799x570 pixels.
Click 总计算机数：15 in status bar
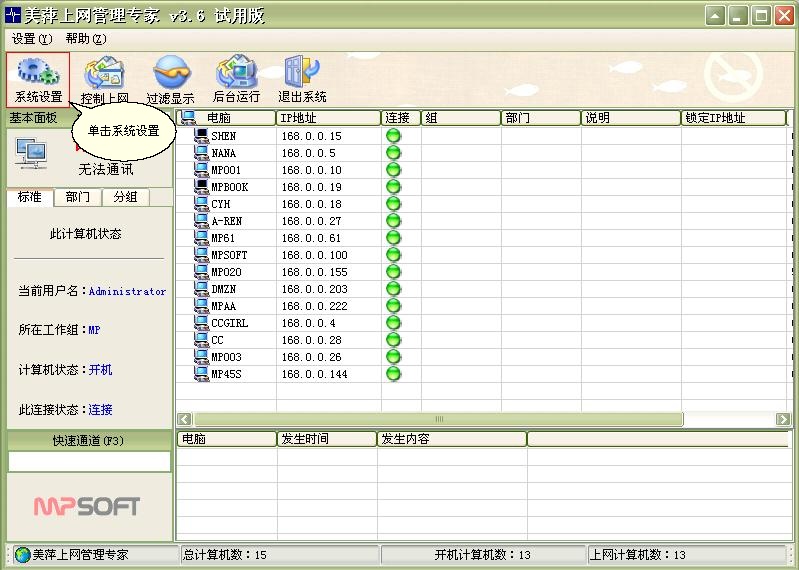[x=225, y=555]
